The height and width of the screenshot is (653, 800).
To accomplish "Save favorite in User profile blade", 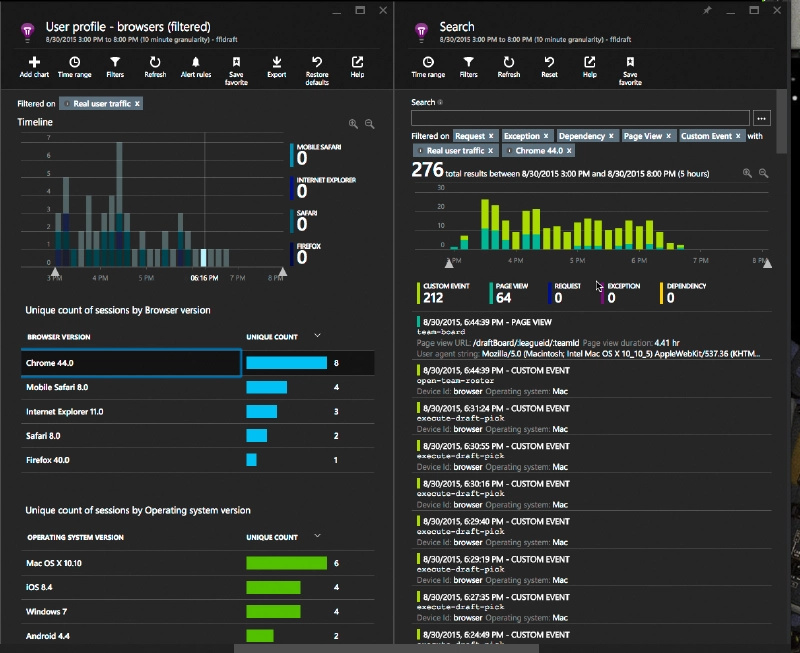I will click(x=236, y=71).
